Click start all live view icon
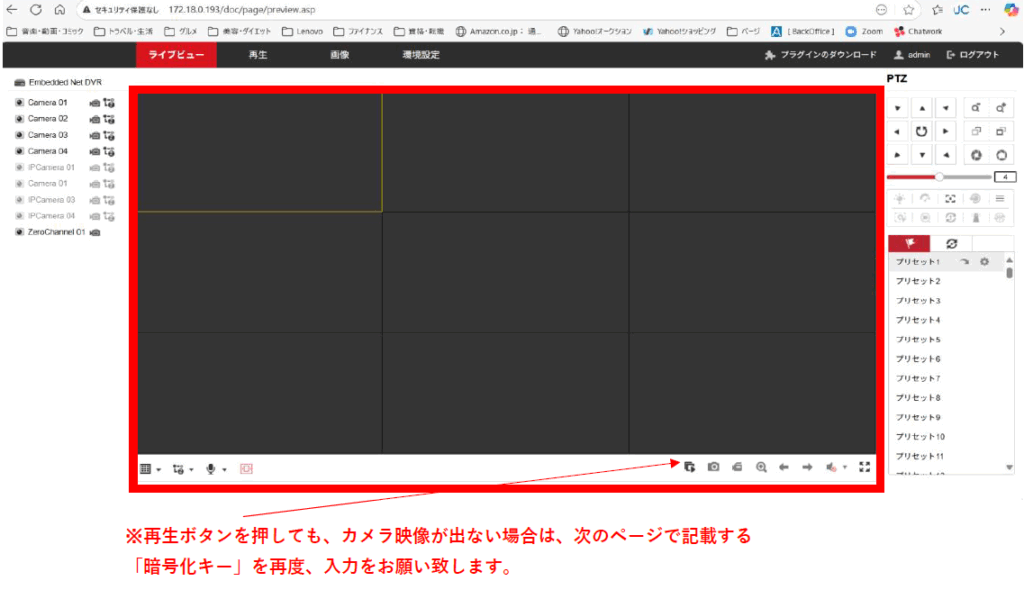The image size is (1024, 590). point(690,467)
